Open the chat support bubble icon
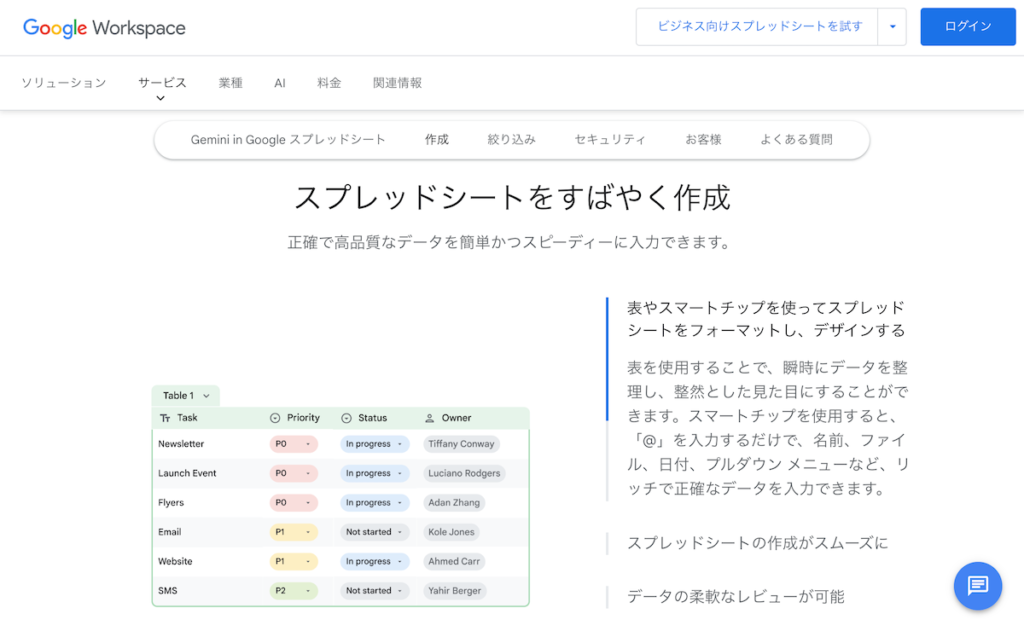 click(978, 585)
